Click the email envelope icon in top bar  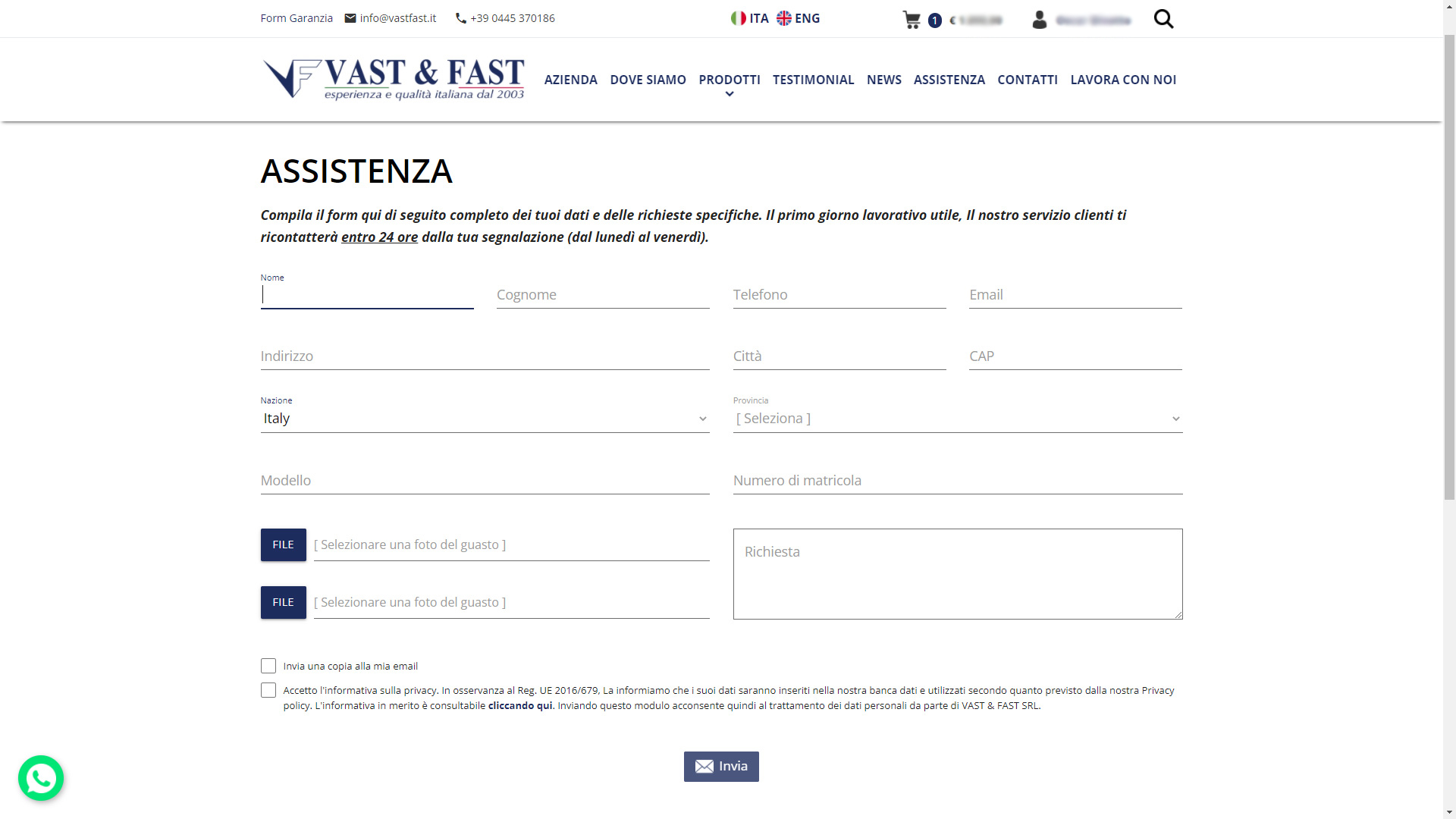(350, 18)
